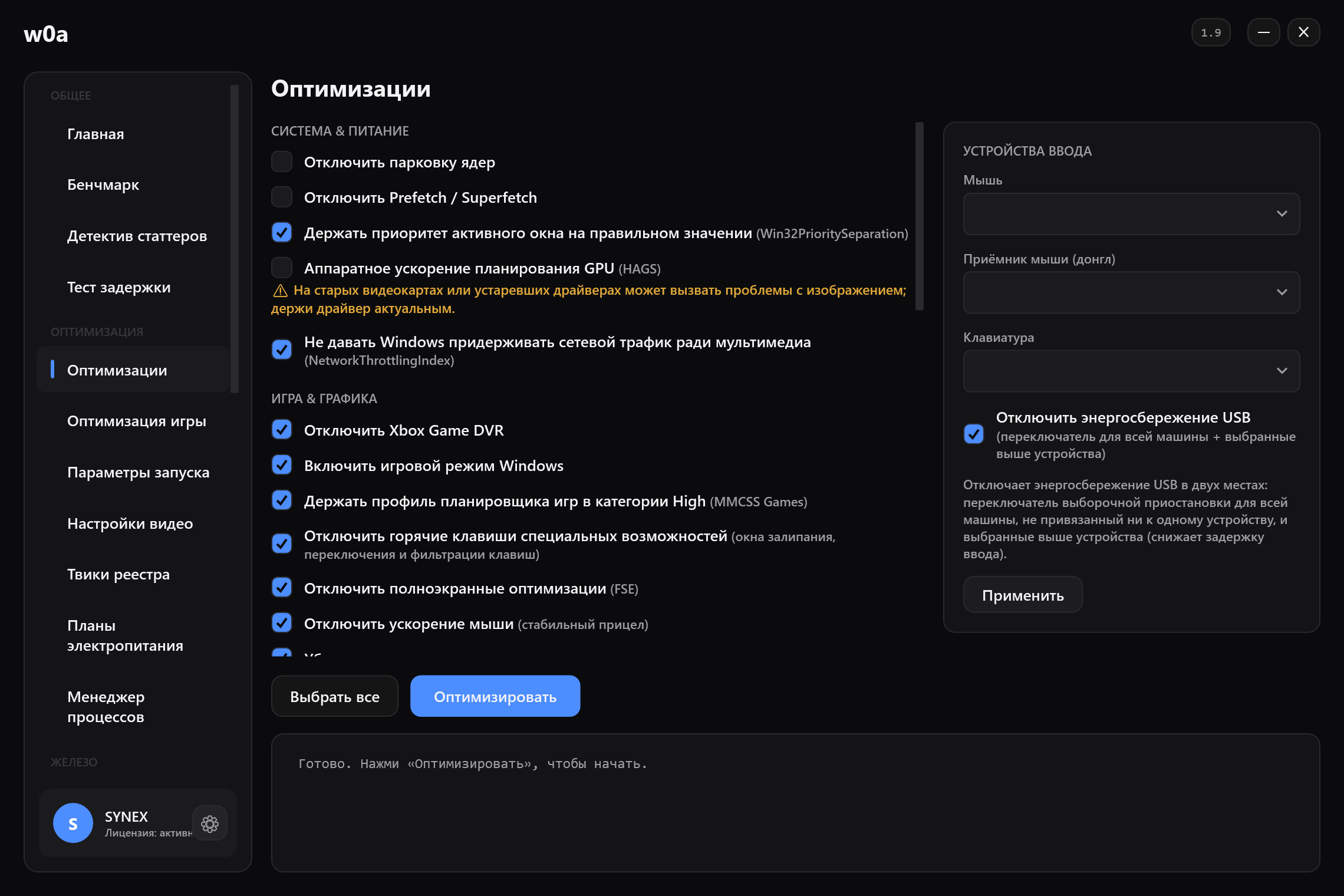
Task: Open the Клавиатура device dropdown
Action: click(1131, 371)
